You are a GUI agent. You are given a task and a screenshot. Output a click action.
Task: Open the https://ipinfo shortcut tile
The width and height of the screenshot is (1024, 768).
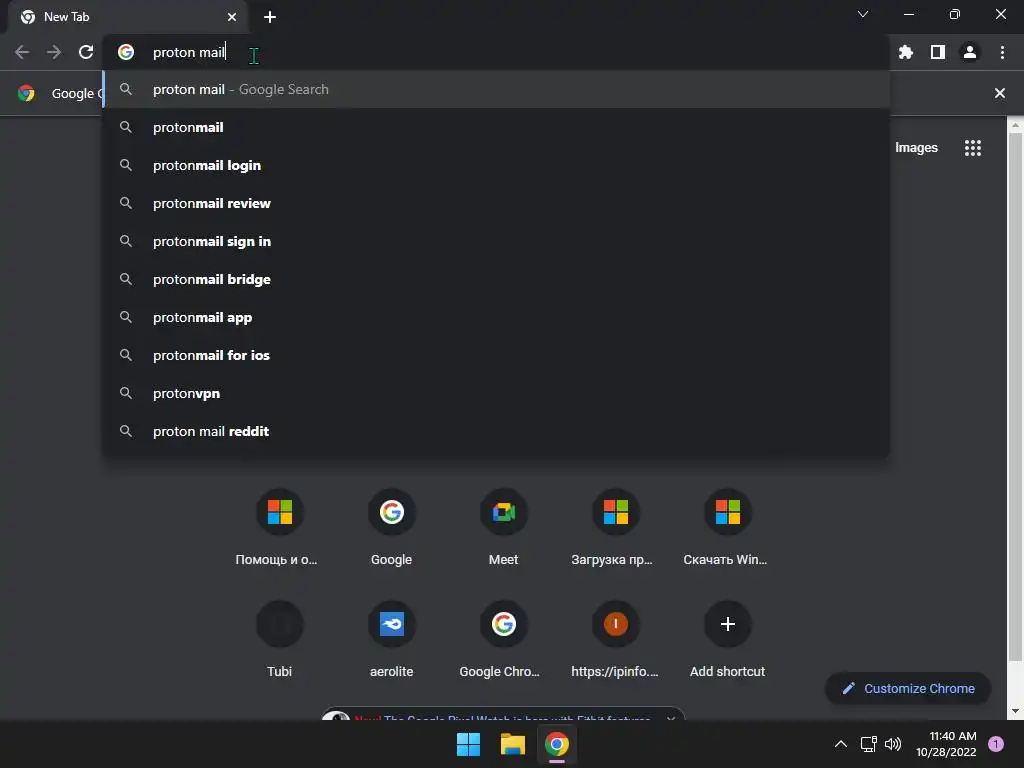[x=615, y=639]
